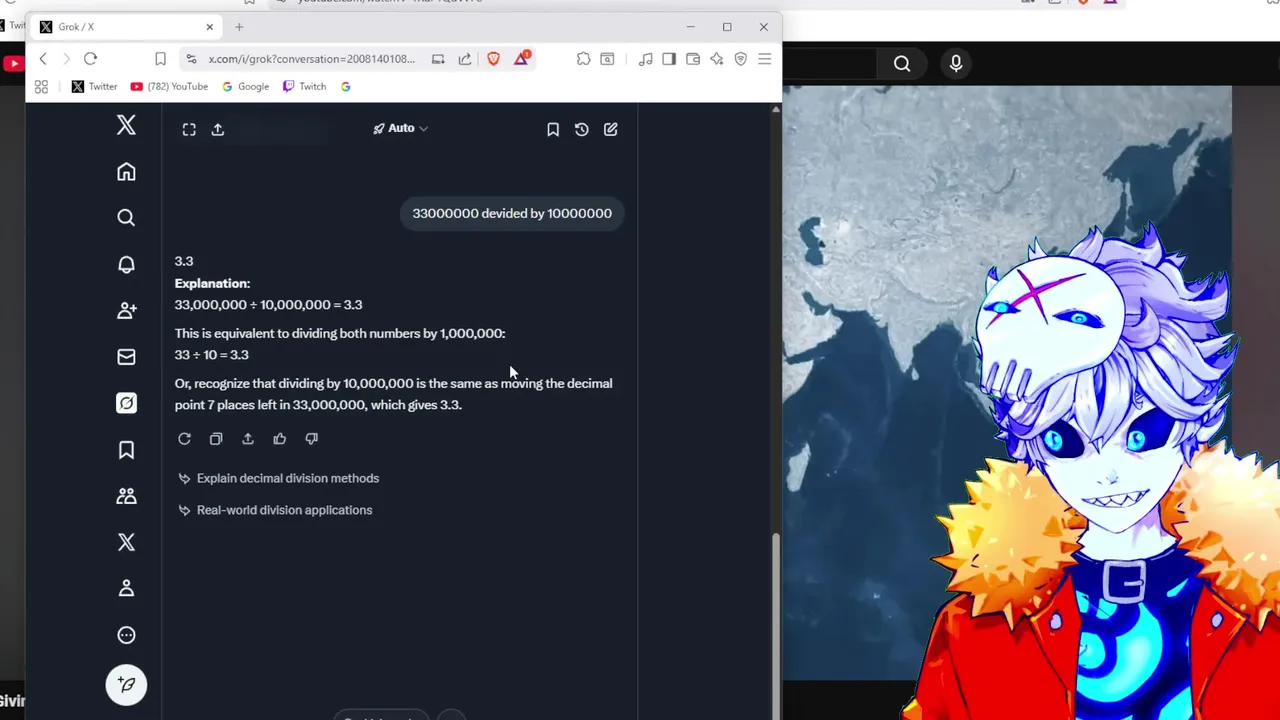Click the '33 ÷ 10 = 3.3' line

tap(212, 355)
